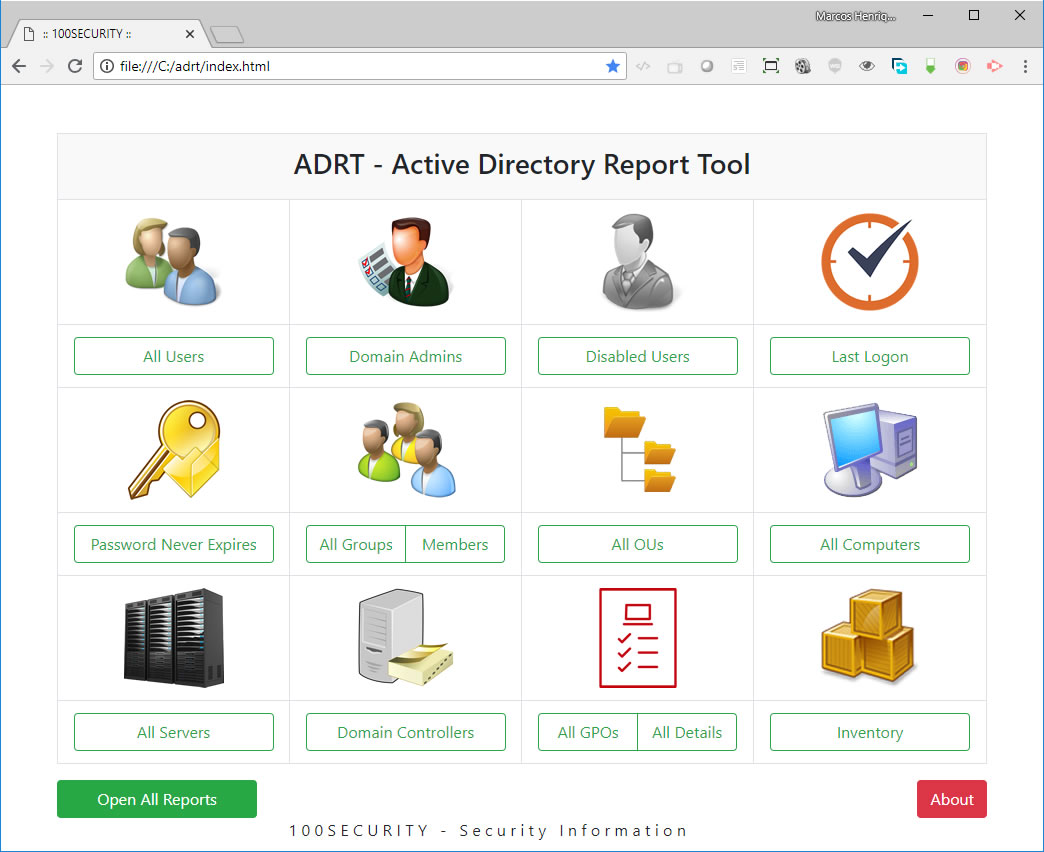Click the folder tree OUs icon
This screenshot has height=852, width=1044.
click(x=638, y=450)
